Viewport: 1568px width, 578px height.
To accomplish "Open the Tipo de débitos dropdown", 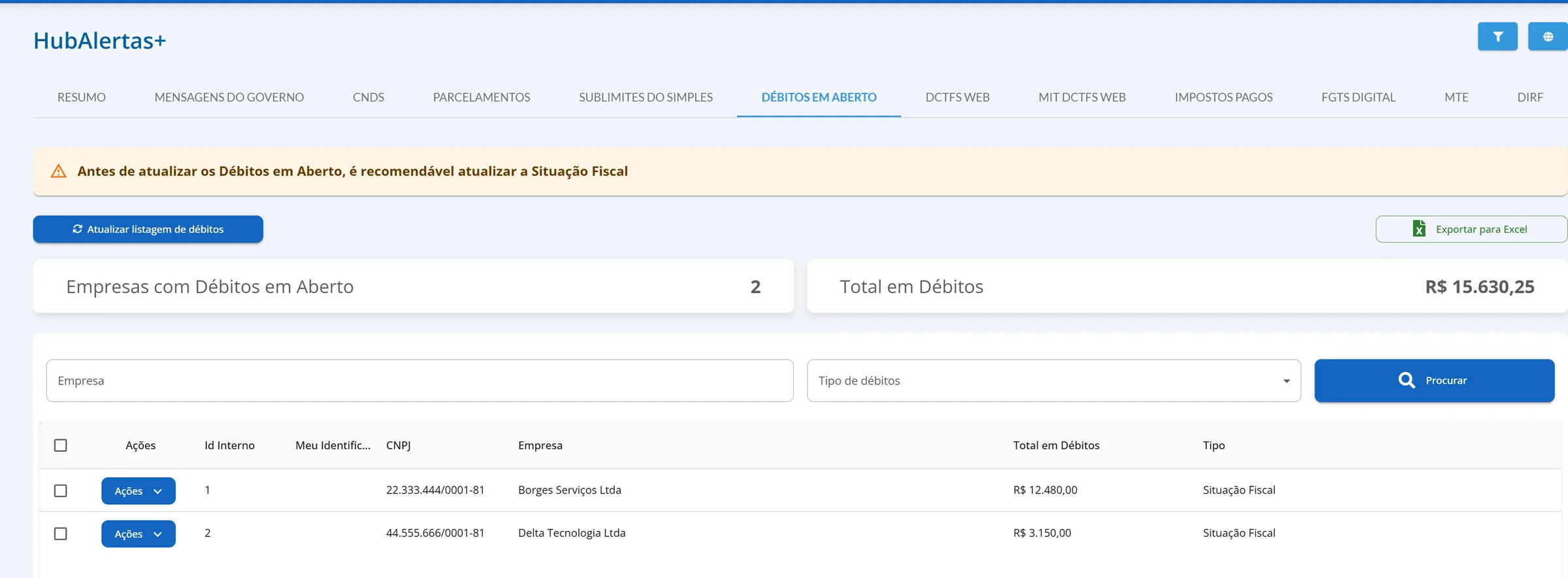I will (1054, 381).
